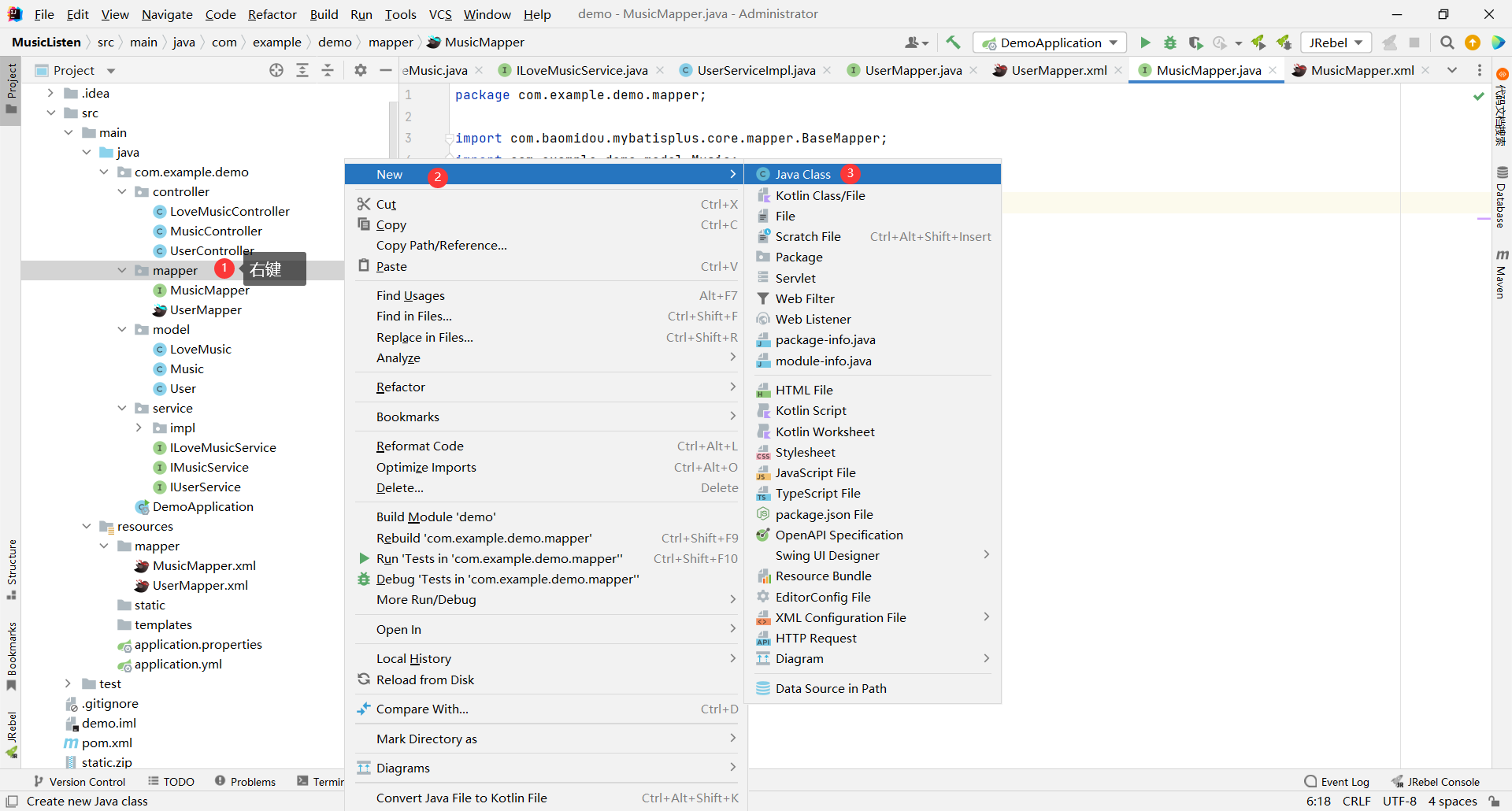Open the editor tabs three-dot menu
1512x811 pixels.
1480,70
